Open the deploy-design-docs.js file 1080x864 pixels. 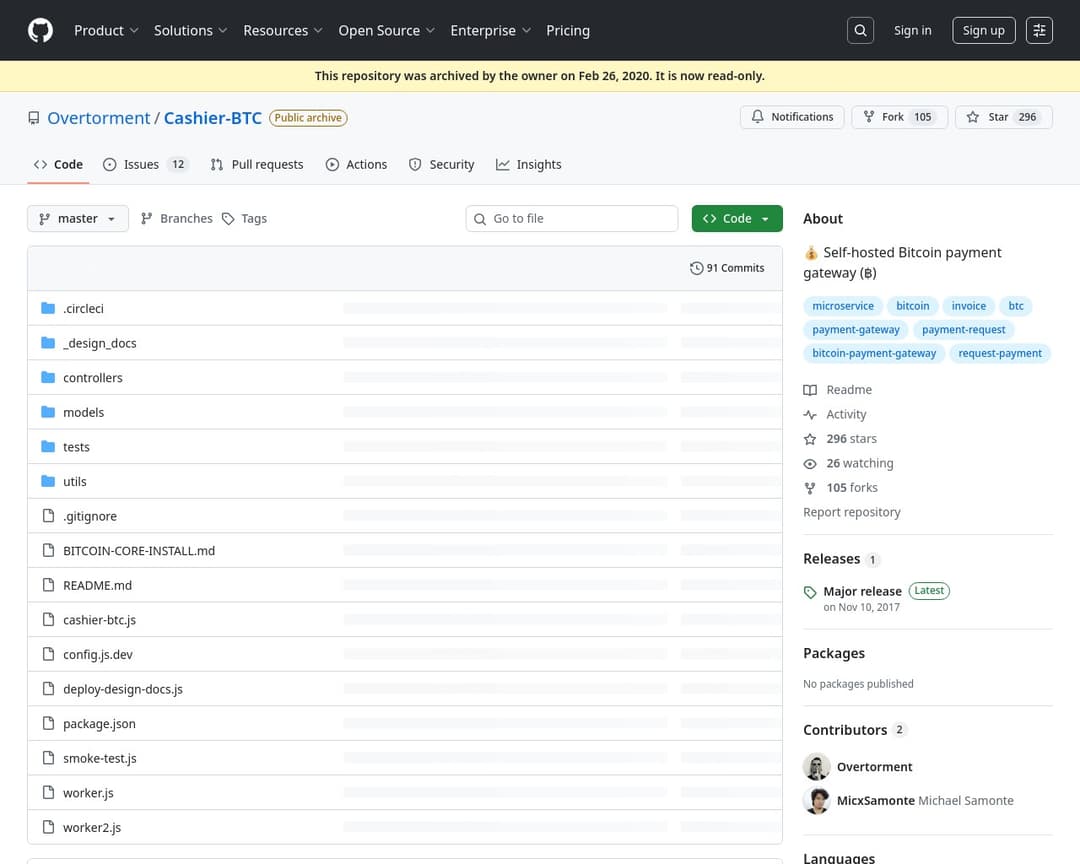pos(123,689)
